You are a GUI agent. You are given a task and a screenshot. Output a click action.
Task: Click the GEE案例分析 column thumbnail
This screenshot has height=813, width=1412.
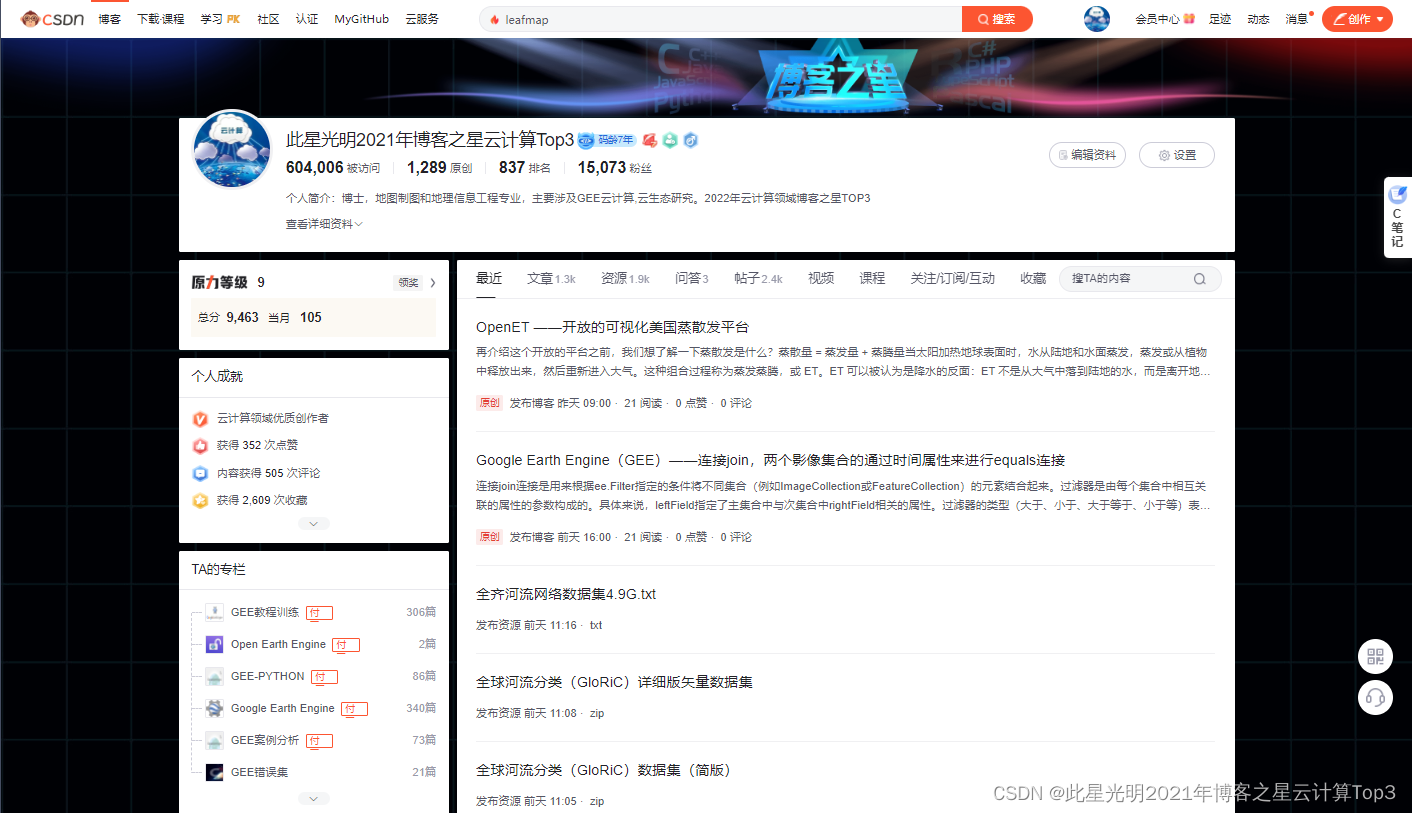[214, 740]
